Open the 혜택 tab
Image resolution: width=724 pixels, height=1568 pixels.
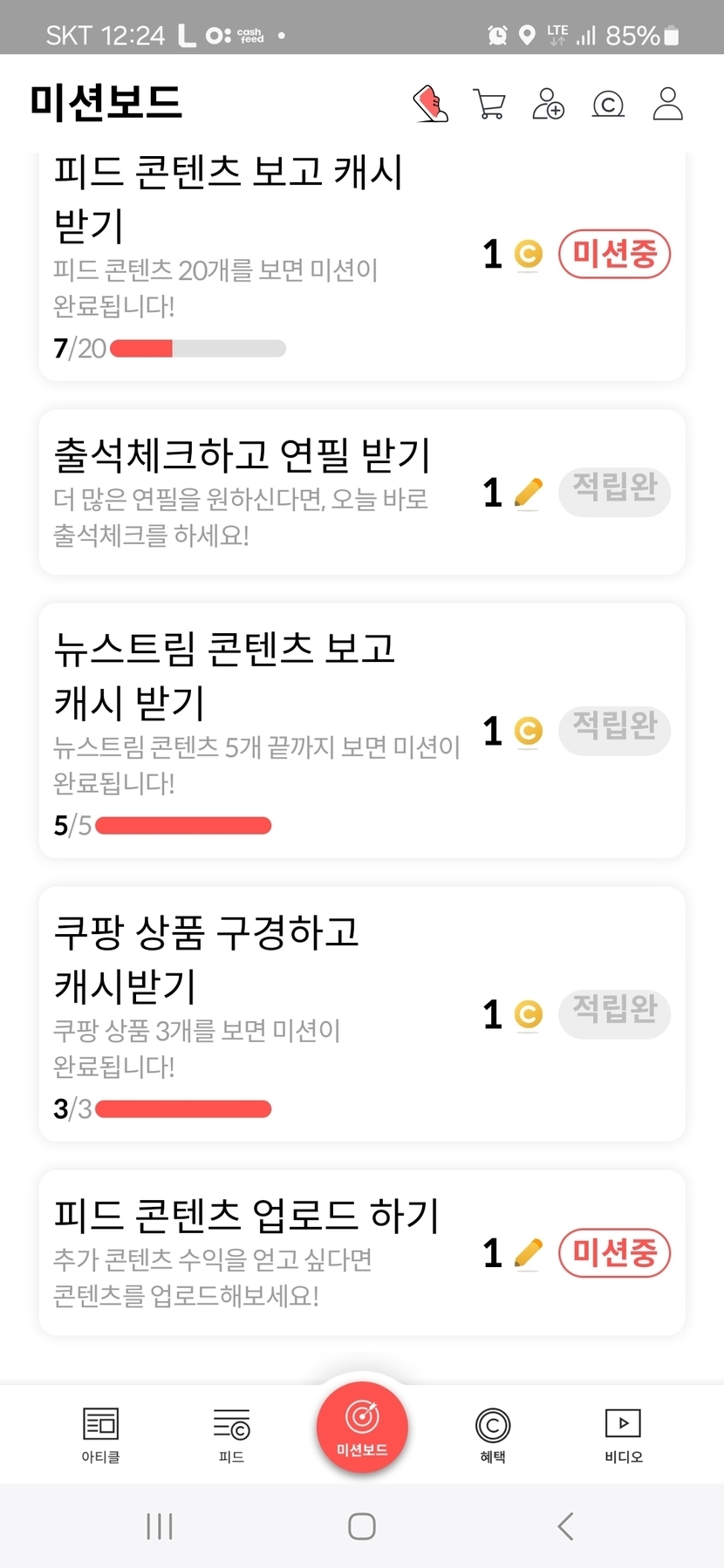pyautogui.click(x=493, y=1435)
